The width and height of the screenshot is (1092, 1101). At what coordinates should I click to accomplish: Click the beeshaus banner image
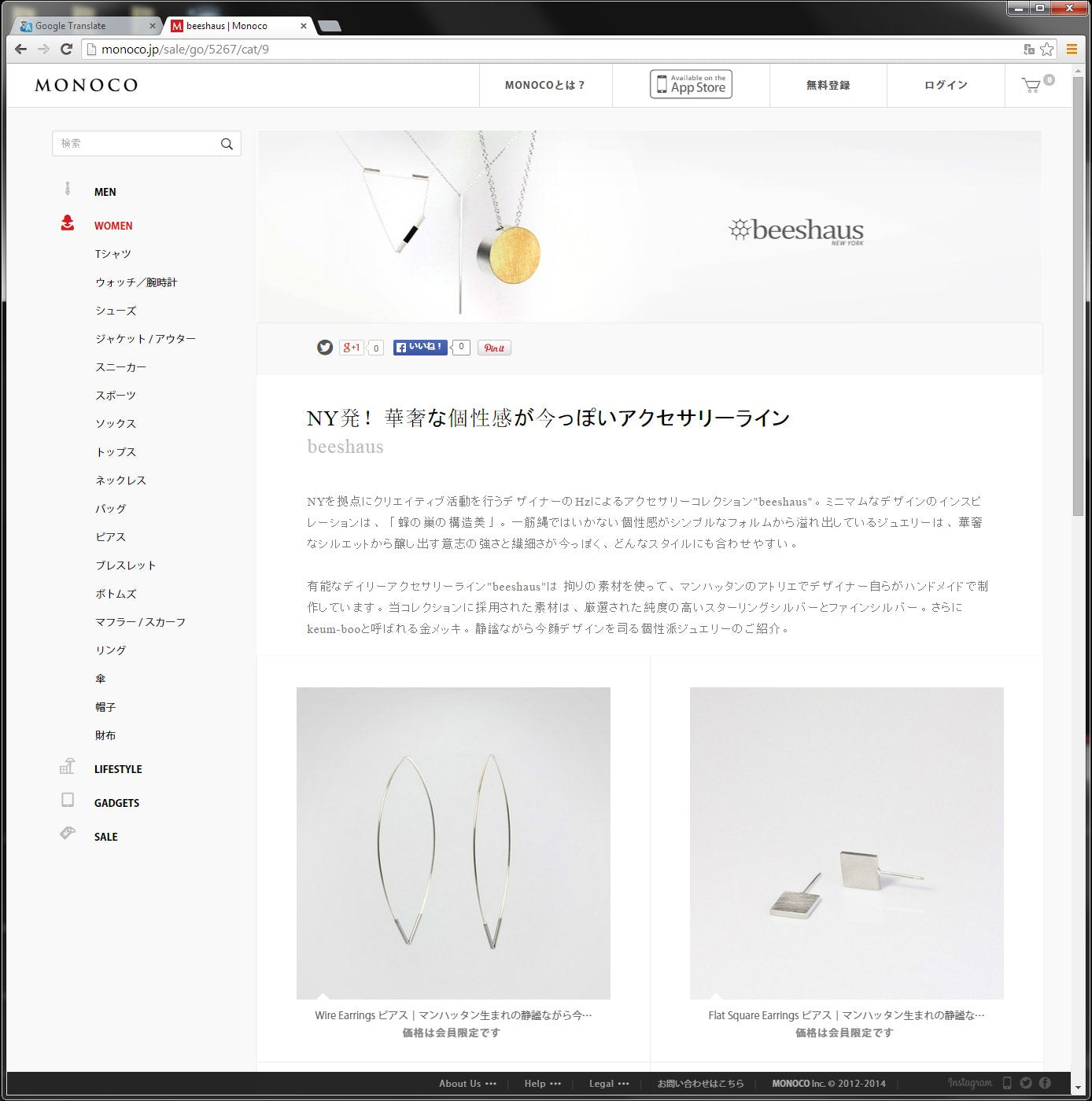tap(649, 226)
